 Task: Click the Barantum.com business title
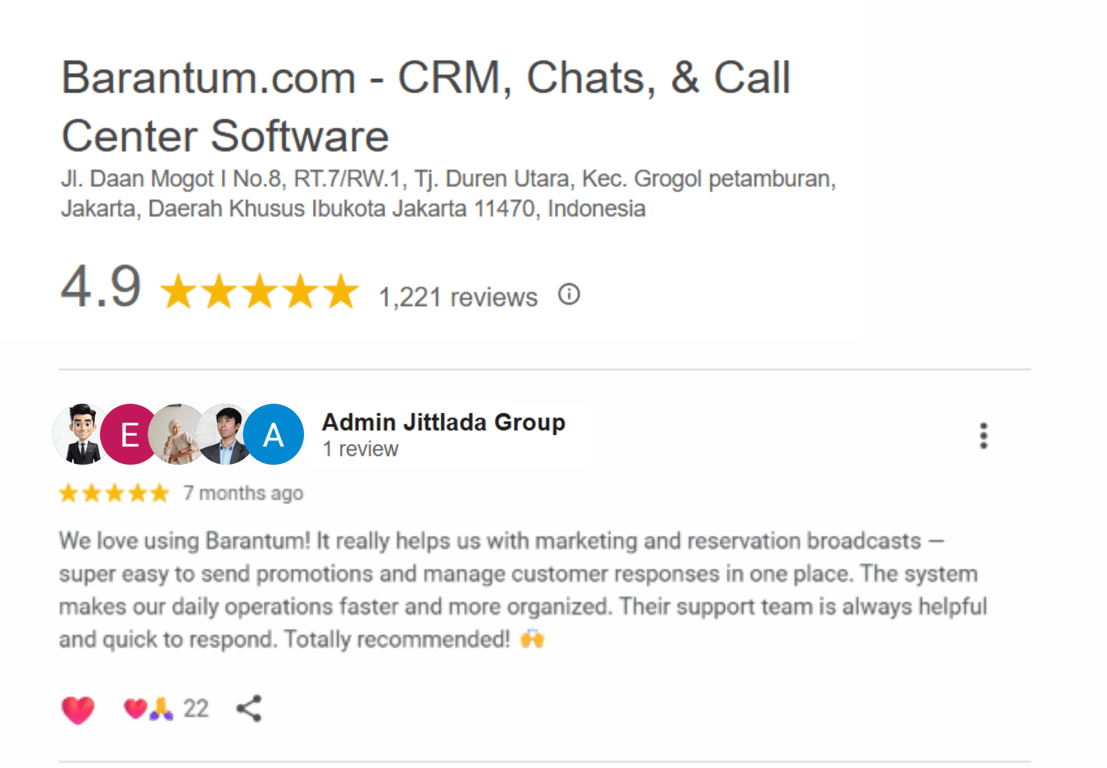426,106
